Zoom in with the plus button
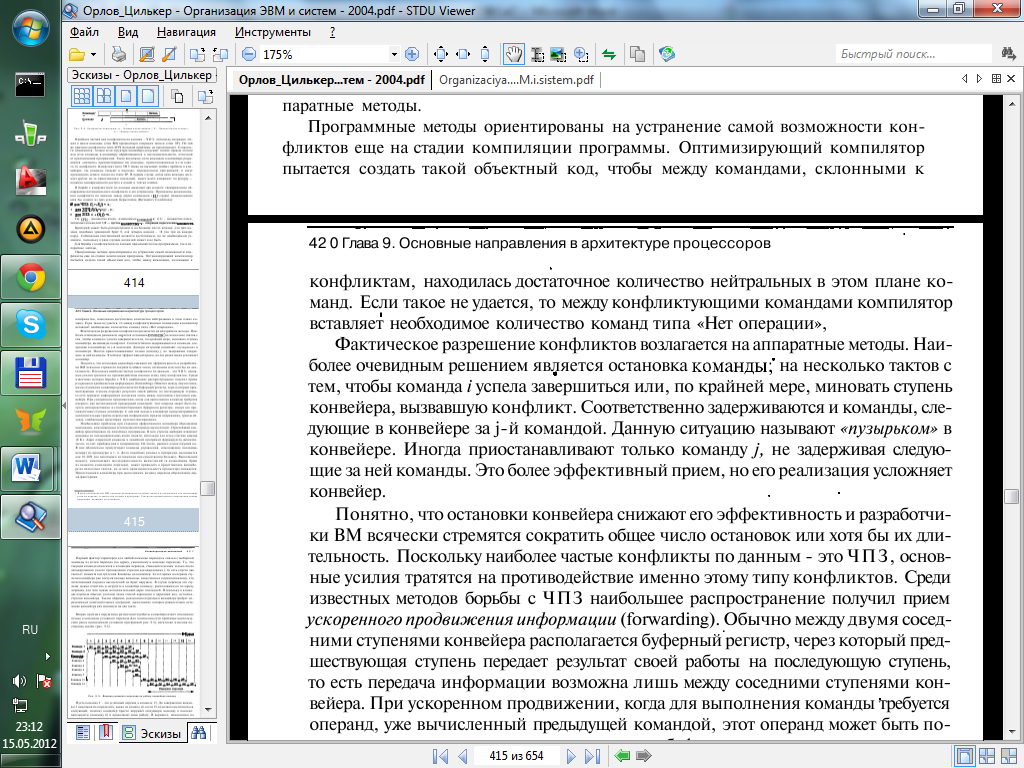The image size is (1024, 768). point(412,54)
